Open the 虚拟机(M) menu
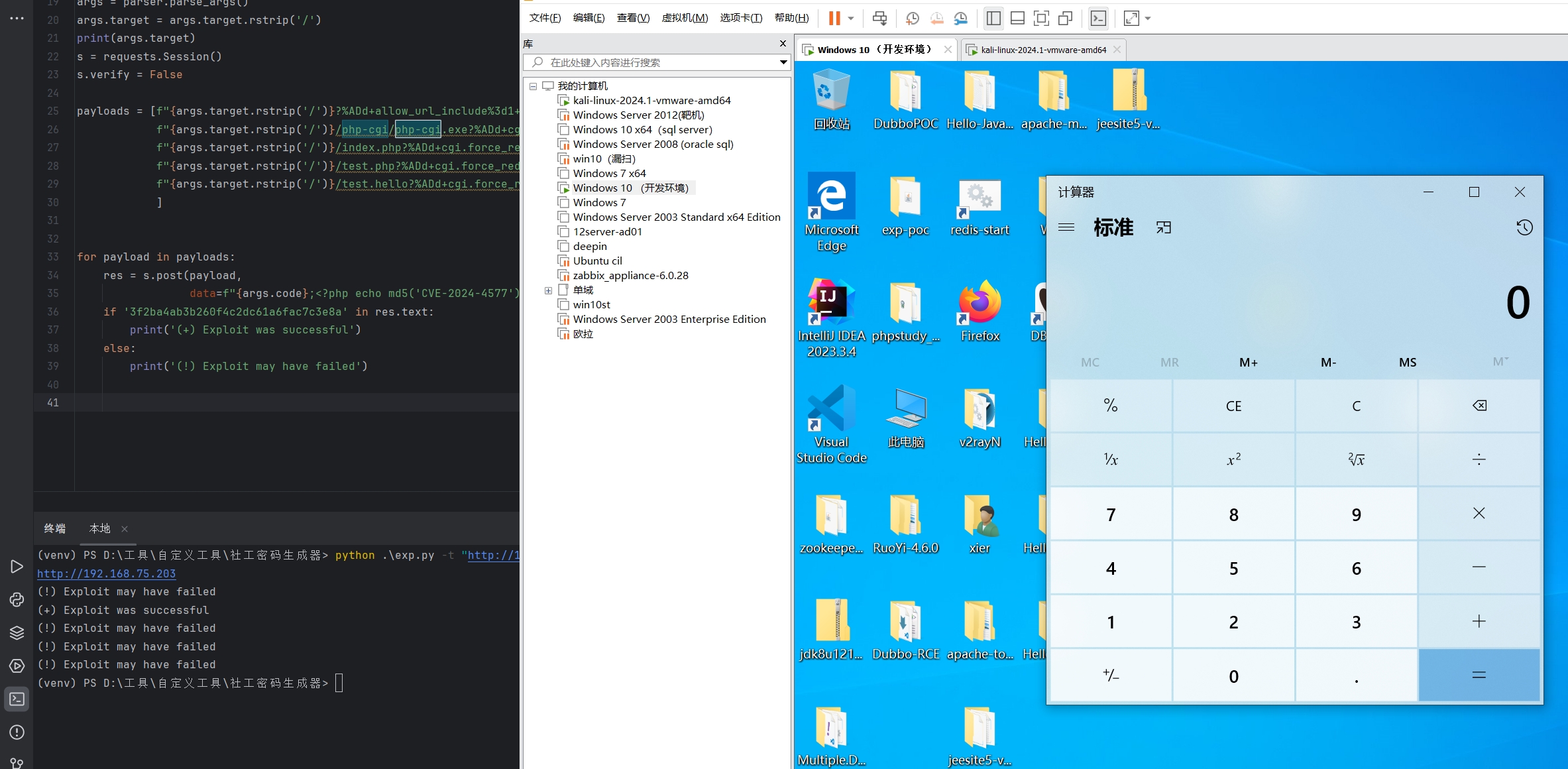The height and width of the screenshot is (769, 1568). pyautogui.click(x=685, y=18)
